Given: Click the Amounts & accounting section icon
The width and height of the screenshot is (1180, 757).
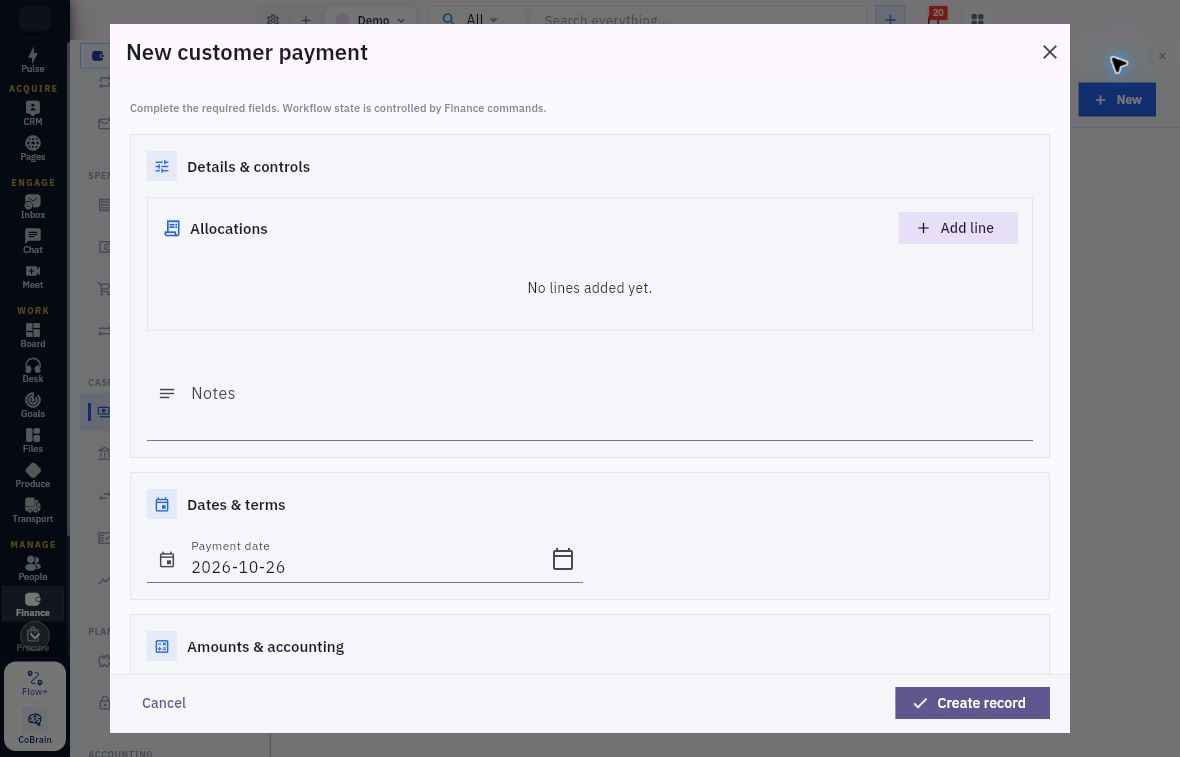Looking at the screenshot, I should click(x=162, y=646).
